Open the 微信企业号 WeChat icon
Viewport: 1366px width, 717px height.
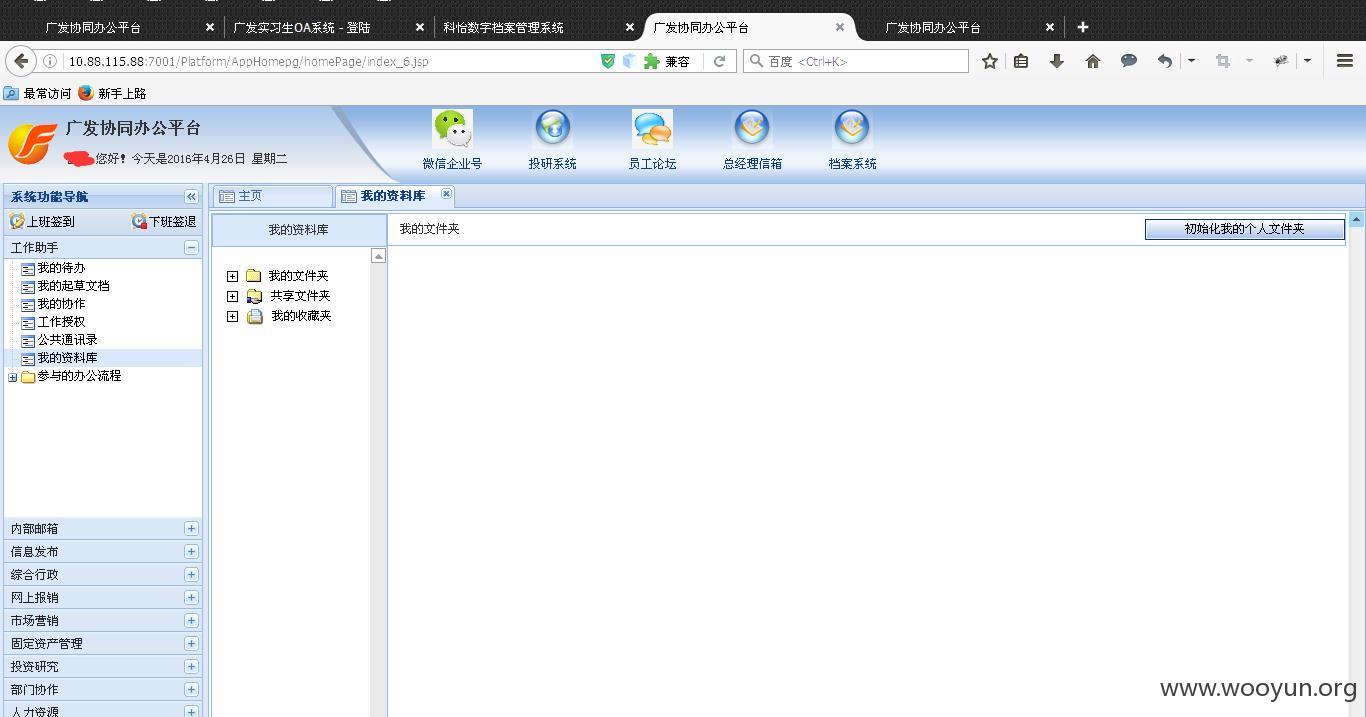pyautogui.click(x=452, y=128)
